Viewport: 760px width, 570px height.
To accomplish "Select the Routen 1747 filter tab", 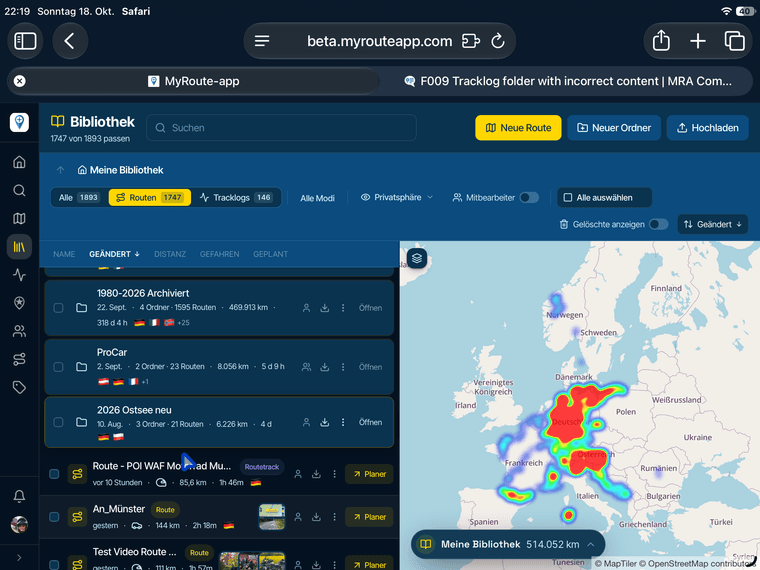I will pos(149,198).
